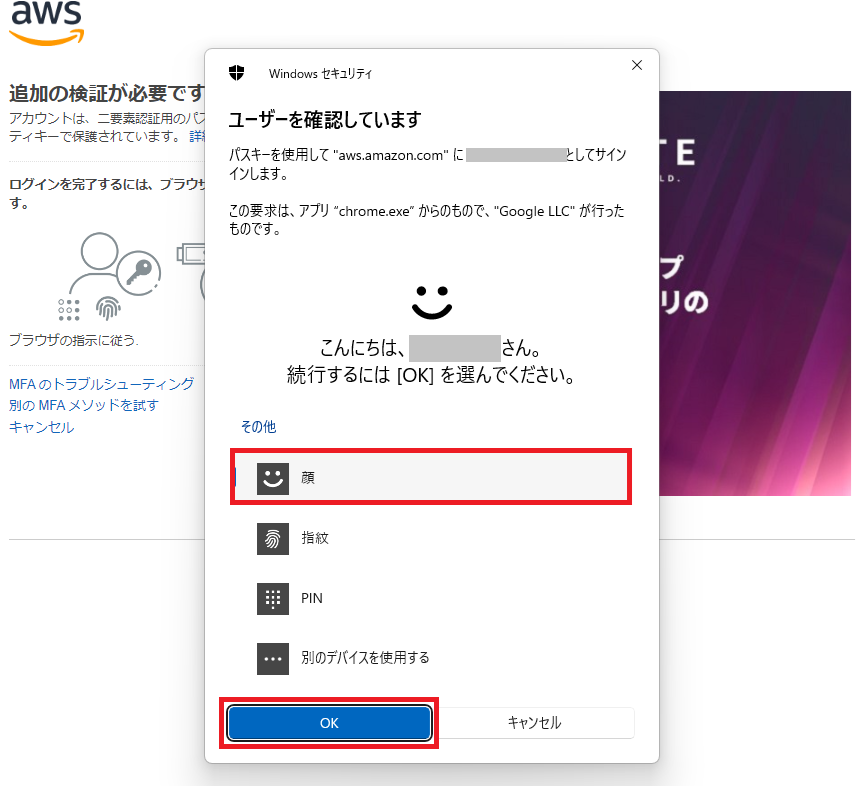Click the fingerprint illustration on AWS page

point(108,309)
